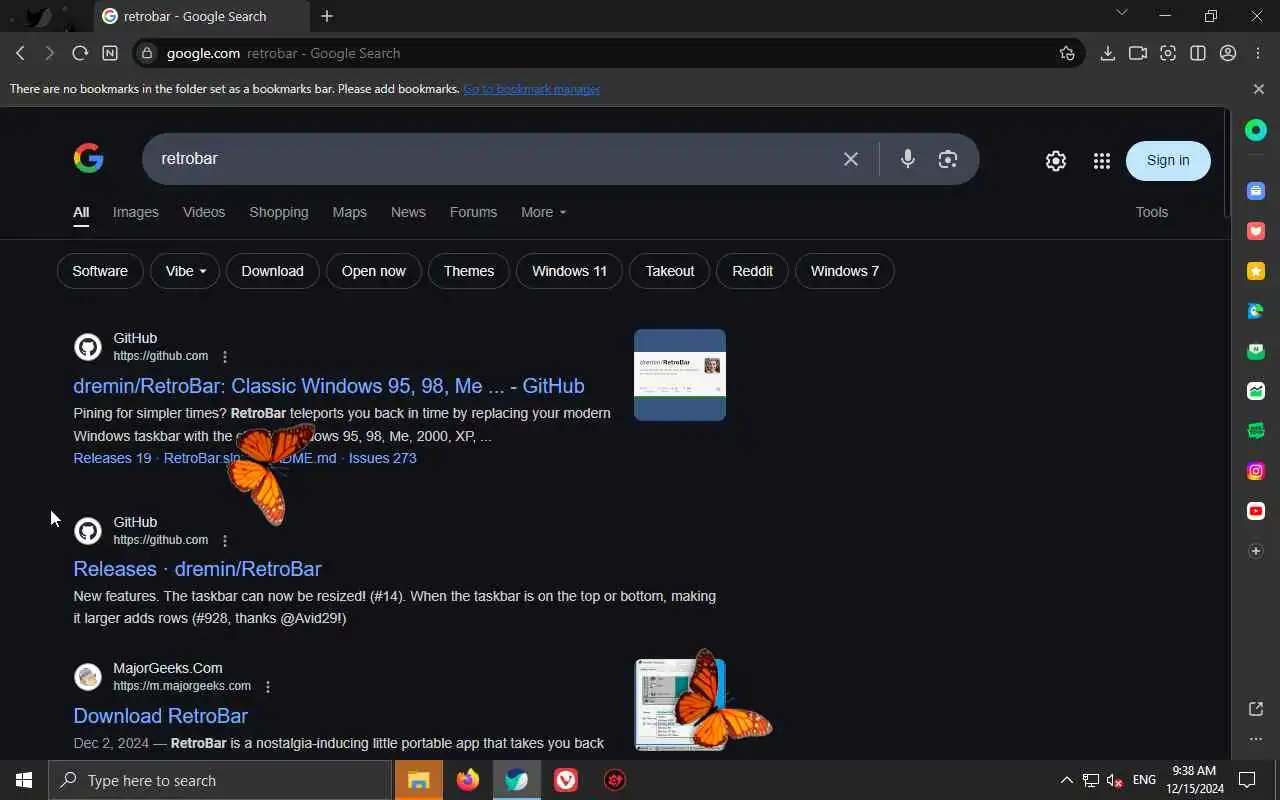Open Instagram in the sidebar
1280x800 pixels.
1256,471
